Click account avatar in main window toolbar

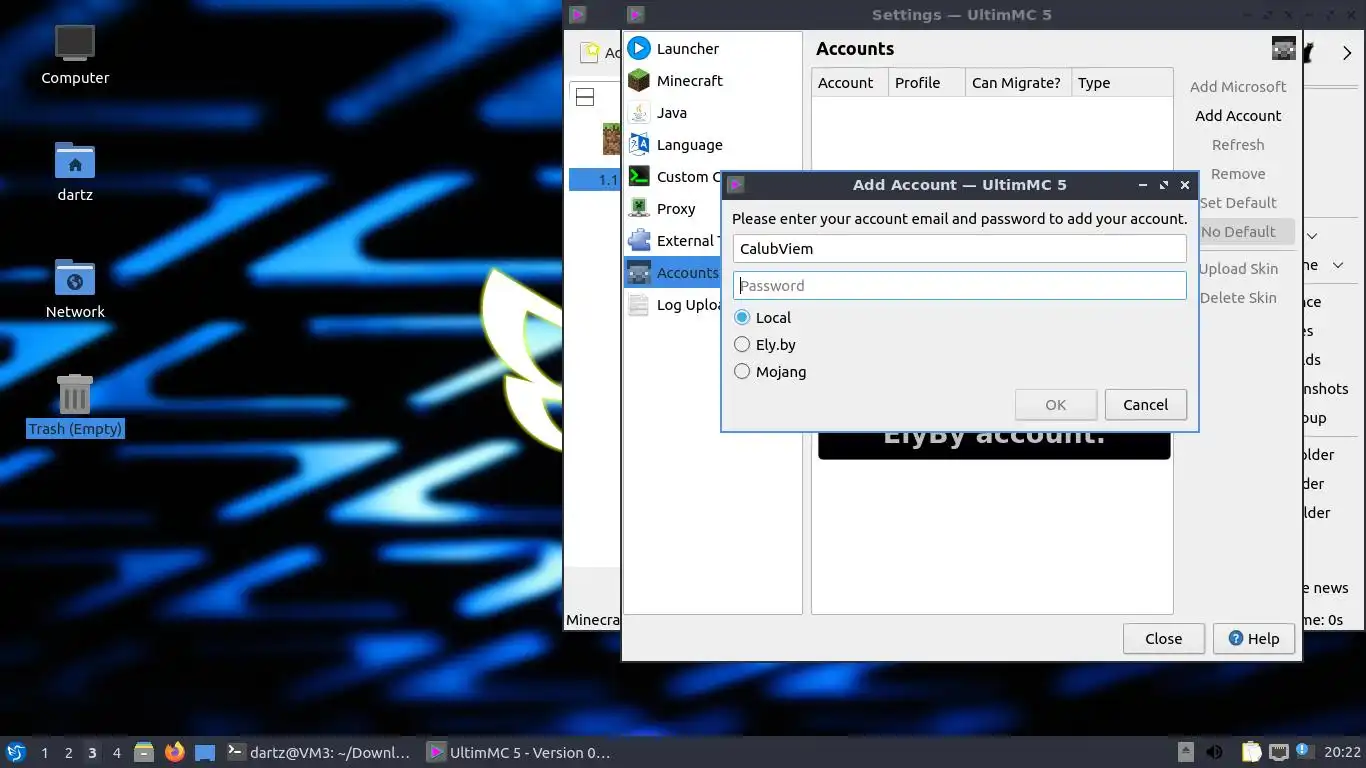click(x=1284, y=48)
